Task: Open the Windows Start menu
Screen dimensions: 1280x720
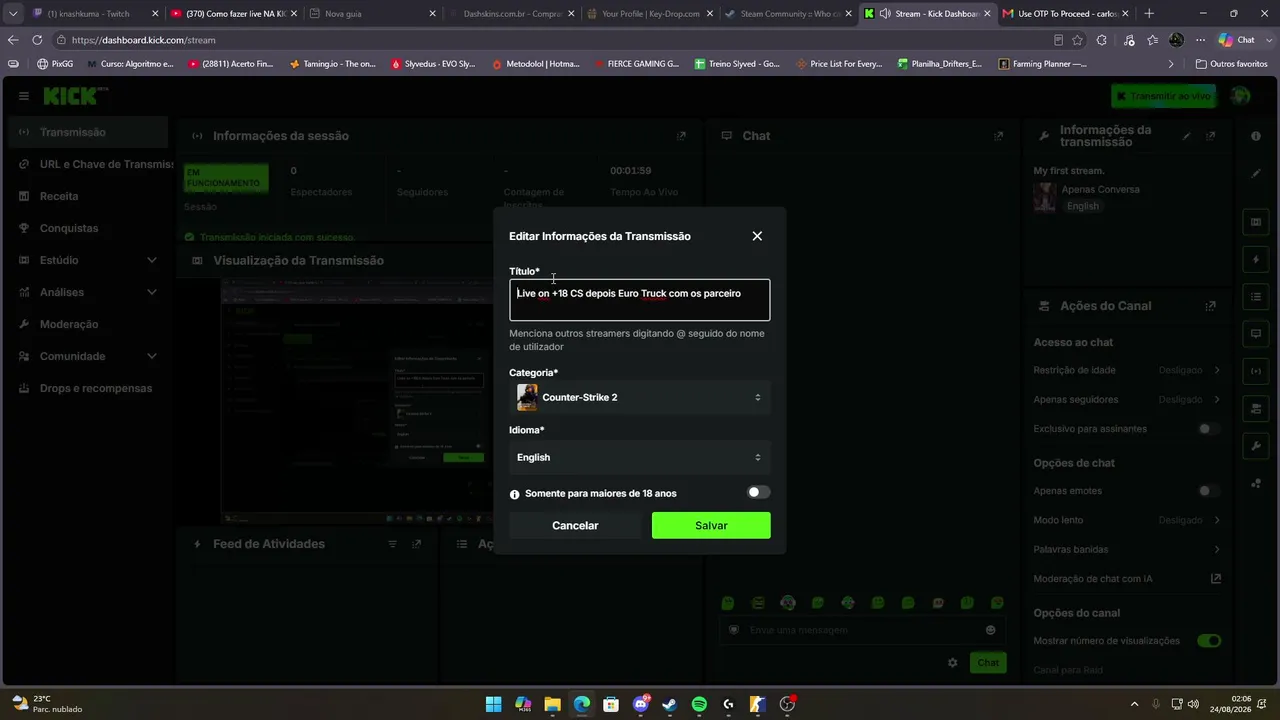Action: click(x=494, y=704)
